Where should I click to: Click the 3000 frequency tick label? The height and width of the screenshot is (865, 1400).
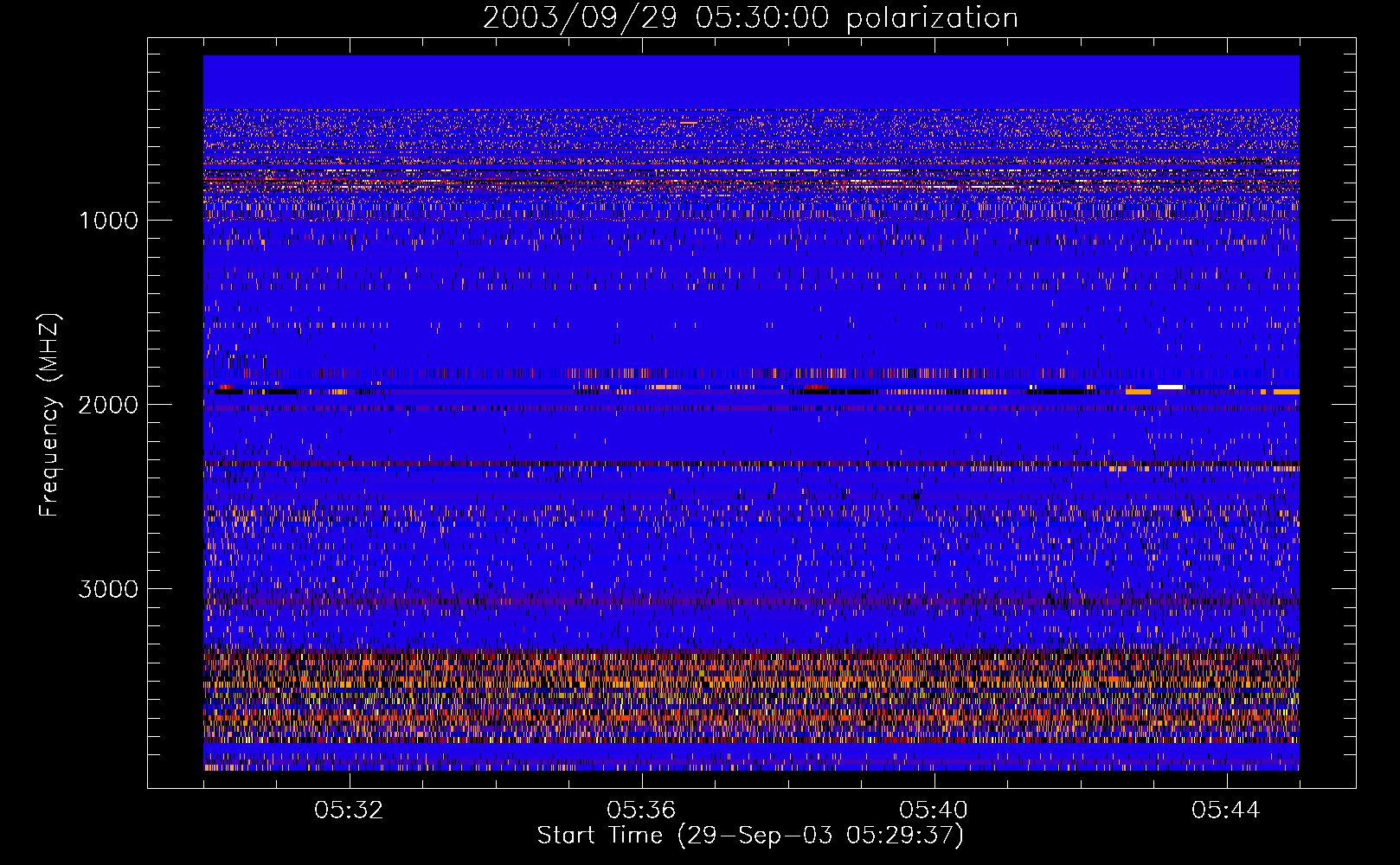(108, 589)
